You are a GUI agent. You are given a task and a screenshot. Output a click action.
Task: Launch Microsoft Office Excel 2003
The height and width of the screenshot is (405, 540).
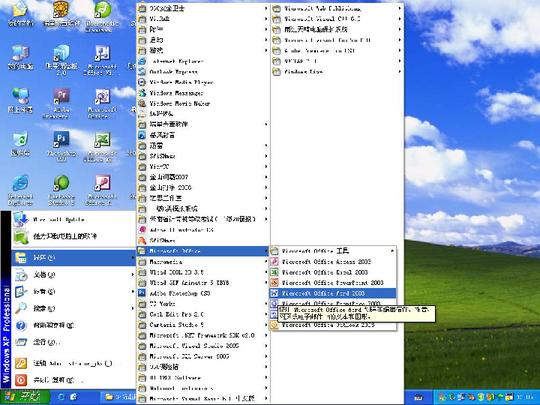click(x=332, y=272)
